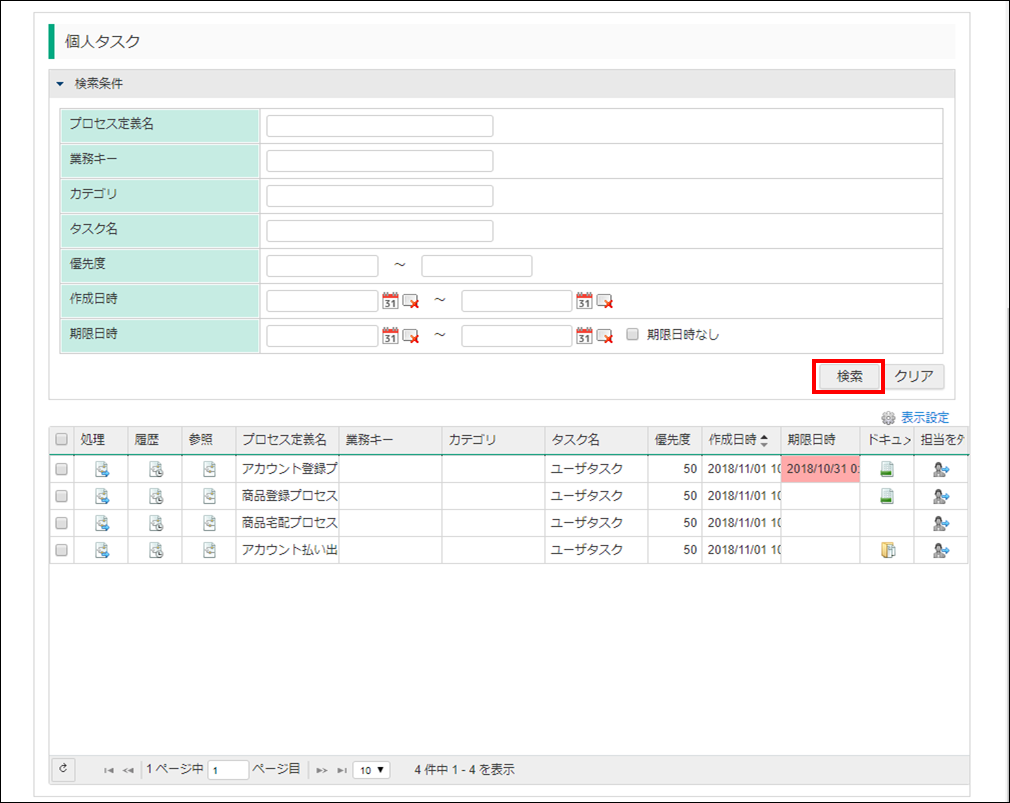Open document icon in アカウント登録 row
This screenshot has height=803, width=1010.
point(886,469)
